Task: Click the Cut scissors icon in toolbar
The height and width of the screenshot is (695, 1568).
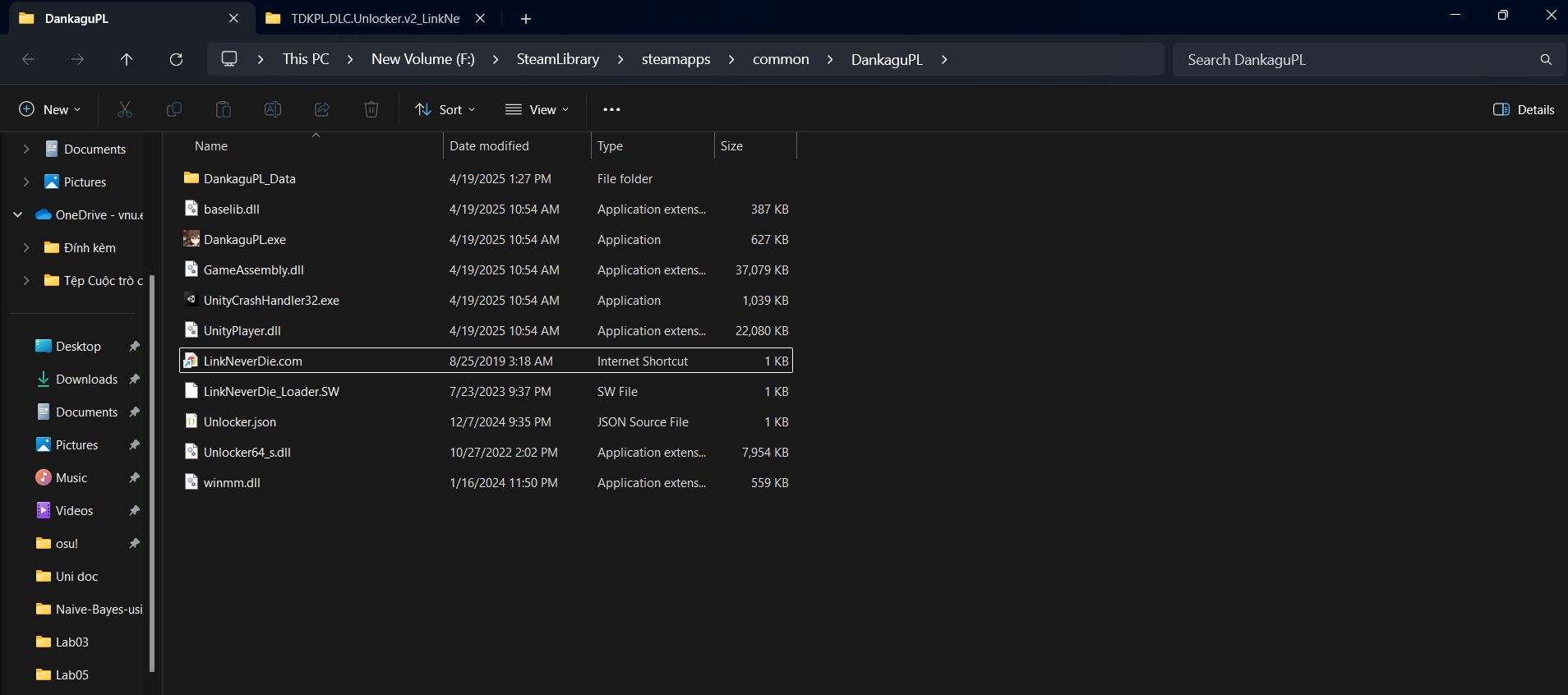Action: point(125,109)
